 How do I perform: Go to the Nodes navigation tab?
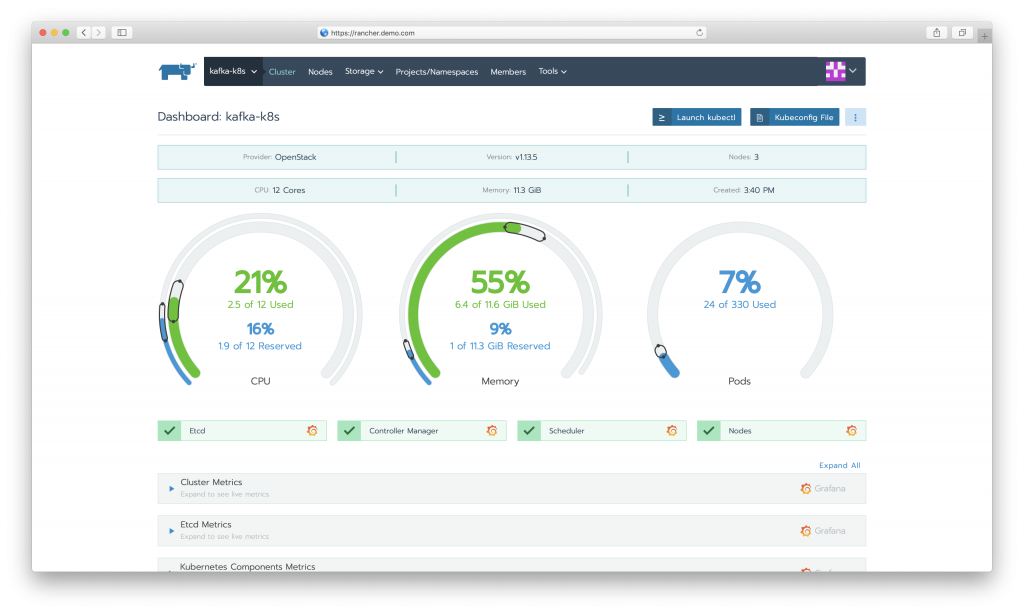pos(320,72)
